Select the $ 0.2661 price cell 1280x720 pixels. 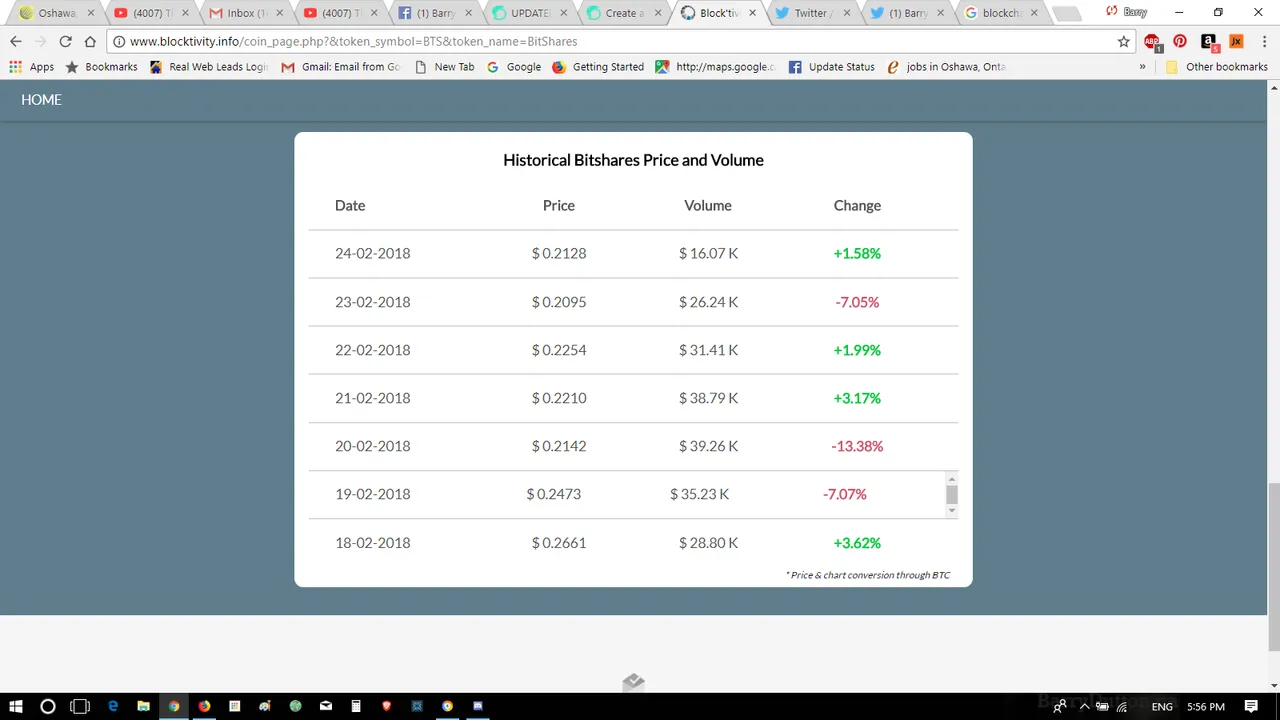559,543
